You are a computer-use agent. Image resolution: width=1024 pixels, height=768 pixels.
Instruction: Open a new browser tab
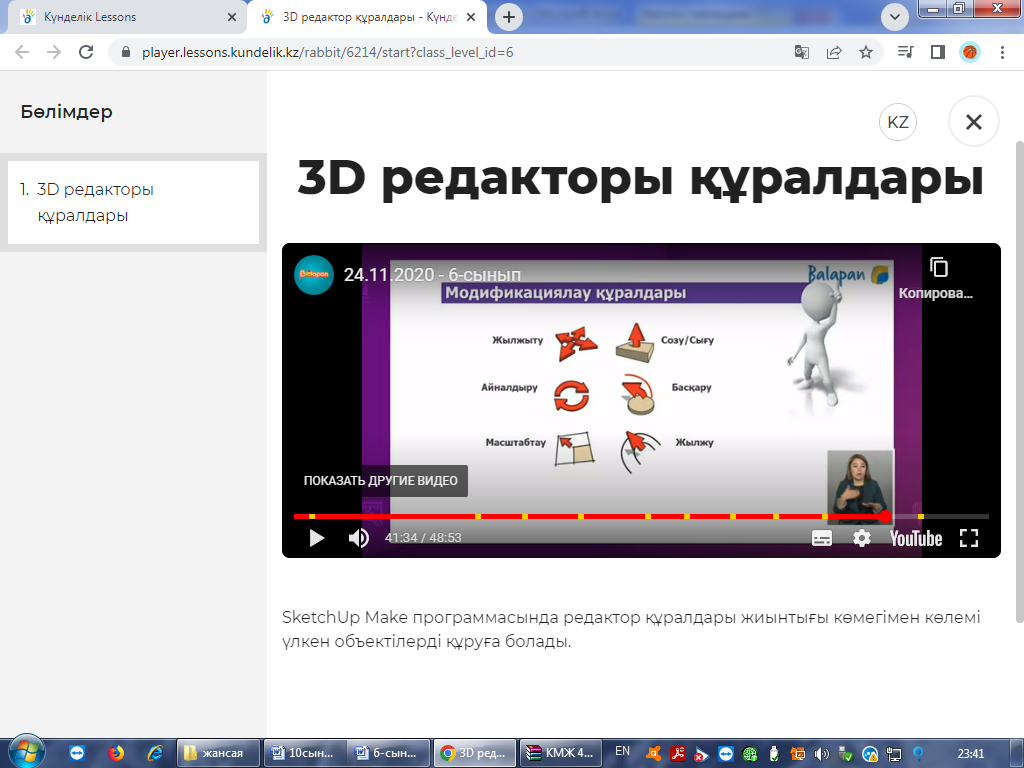(509, 18)
